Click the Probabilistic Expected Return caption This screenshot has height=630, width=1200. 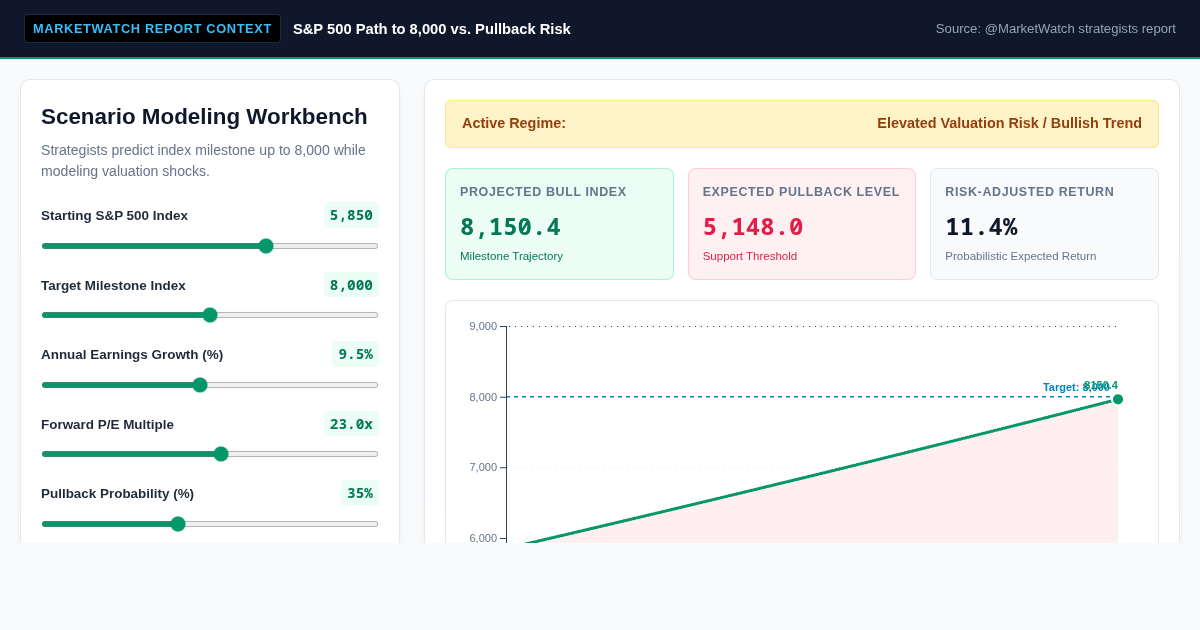pos(1021,256)
